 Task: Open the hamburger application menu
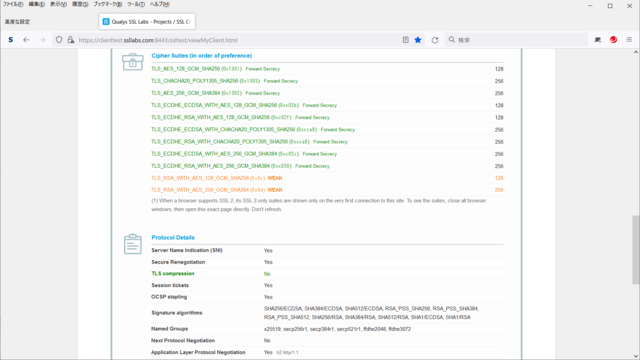point(629,40)
